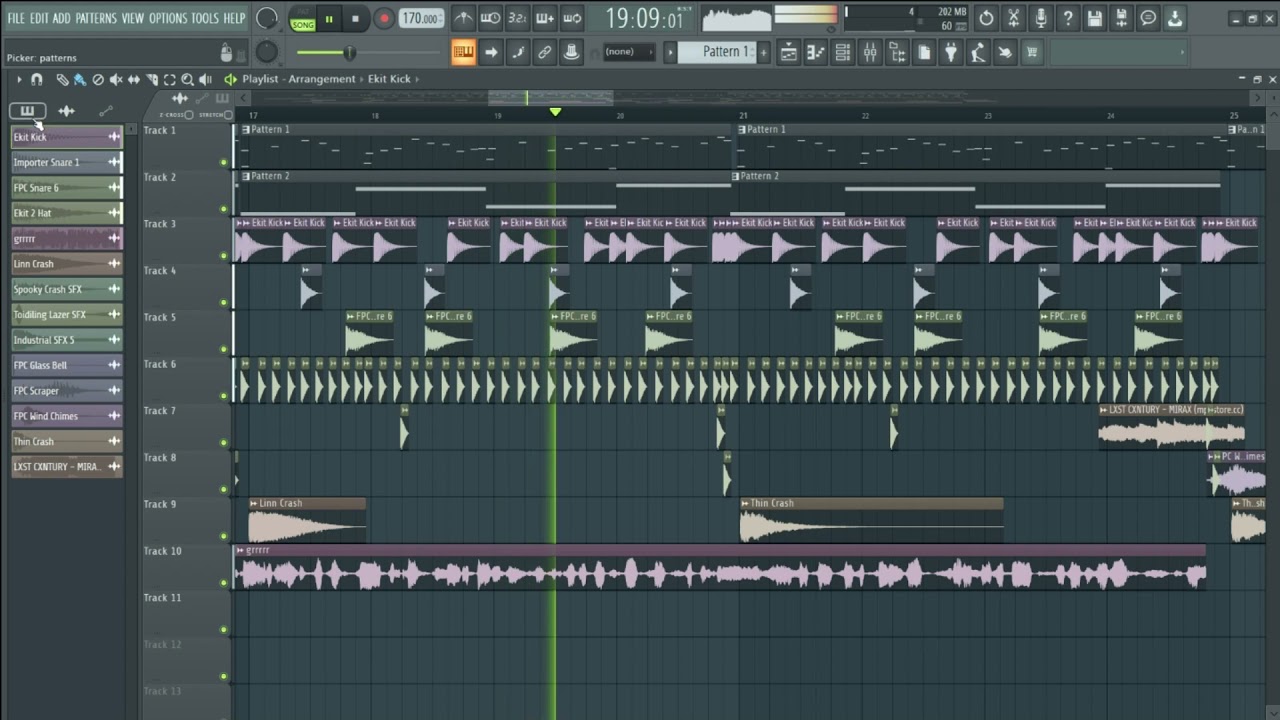This screenshot has height=720, width=1280.
Task: Toggle PAT/SONG mode switch
Action: click(x=303, y=18)
